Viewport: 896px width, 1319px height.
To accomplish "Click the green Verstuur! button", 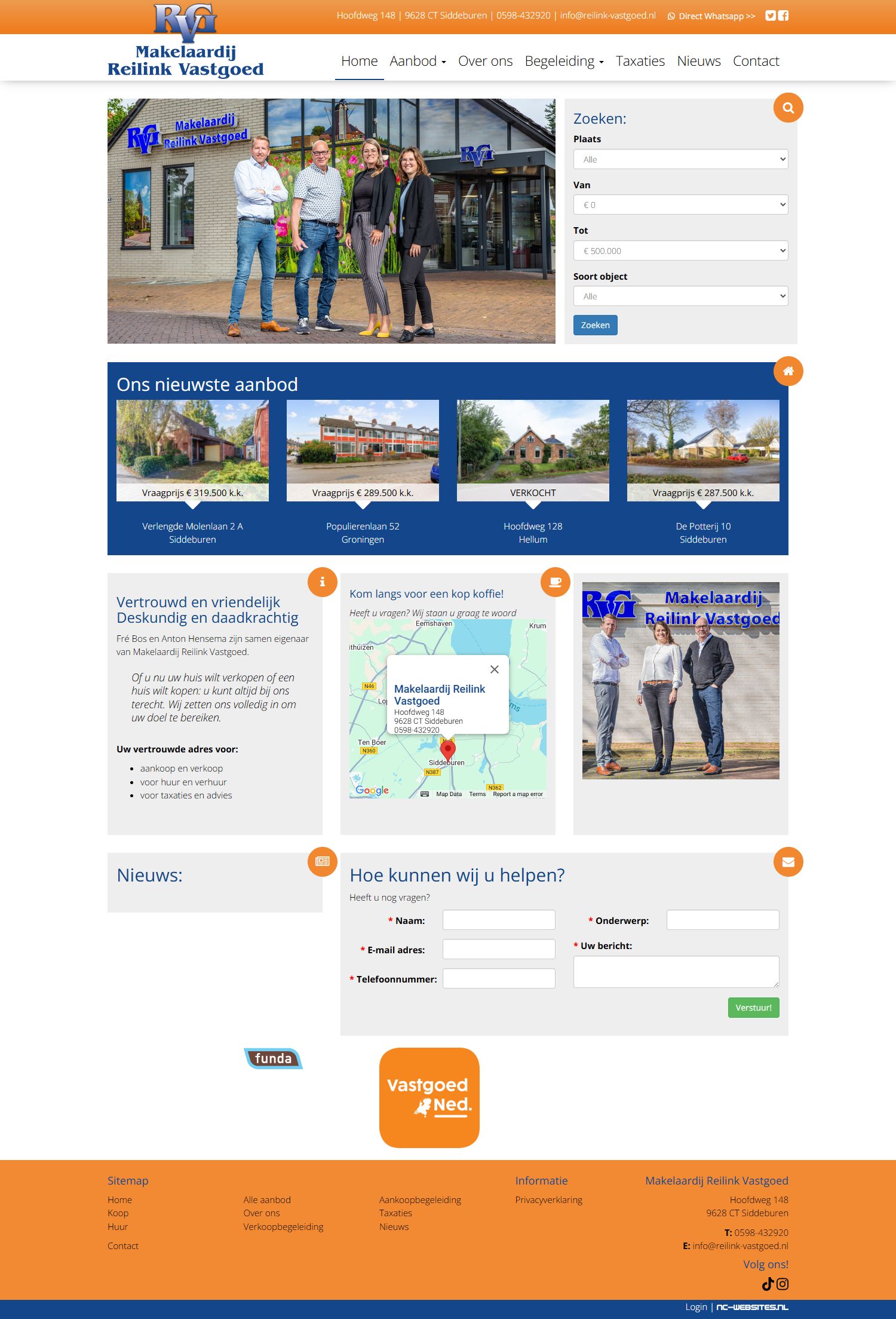I will (x=754, y=1008).
